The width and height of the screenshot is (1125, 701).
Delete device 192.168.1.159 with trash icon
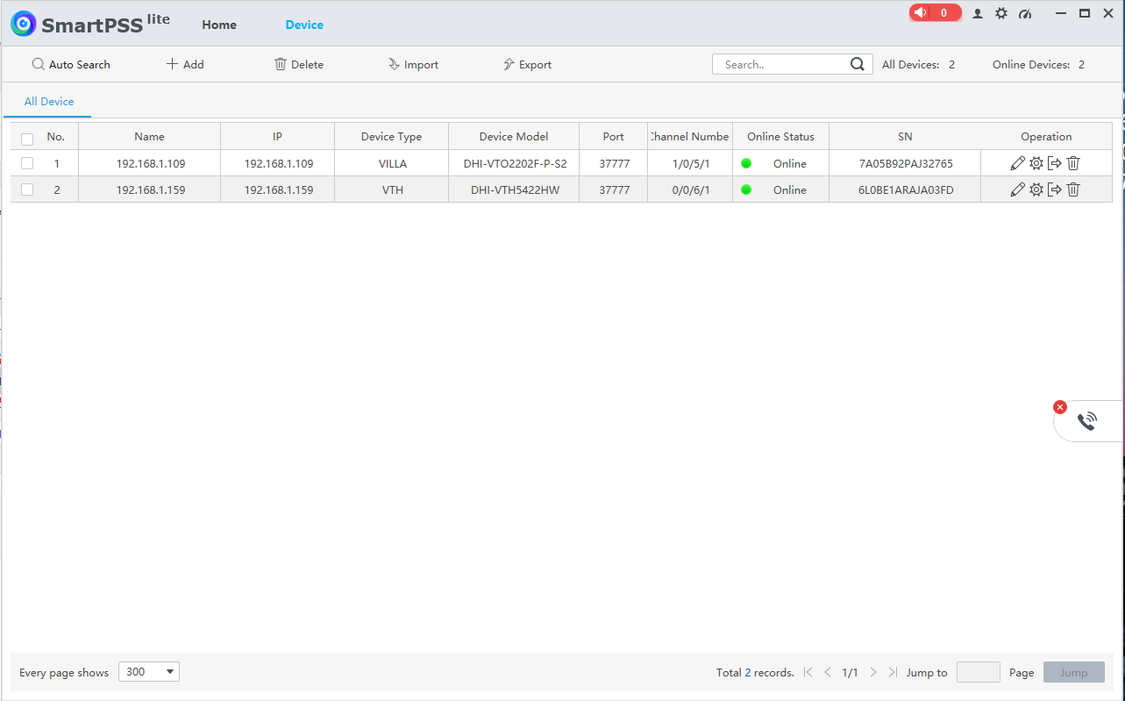pos(1073,190)
